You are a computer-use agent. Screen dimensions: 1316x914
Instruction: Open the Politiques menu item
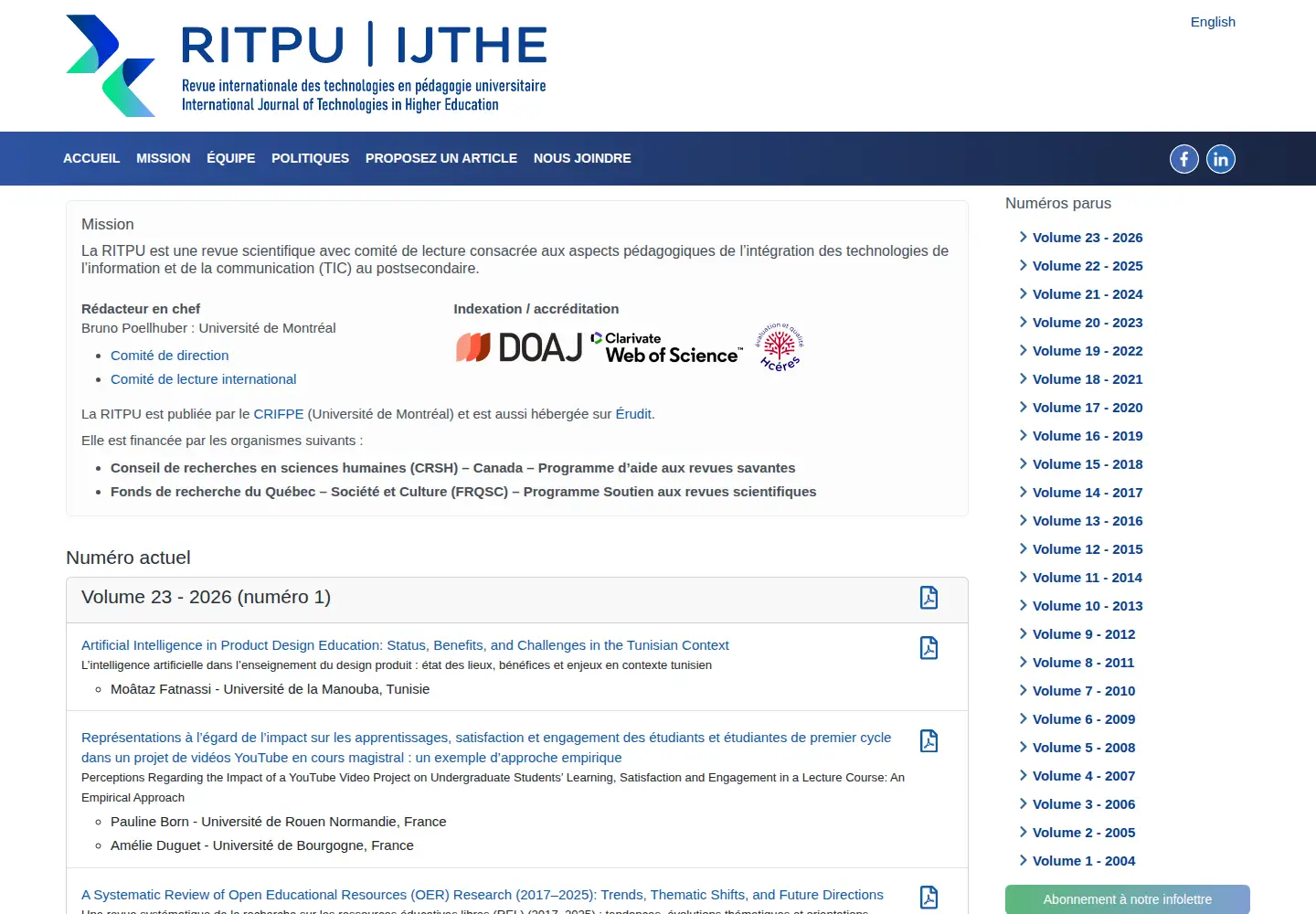(x=311, y=158)
